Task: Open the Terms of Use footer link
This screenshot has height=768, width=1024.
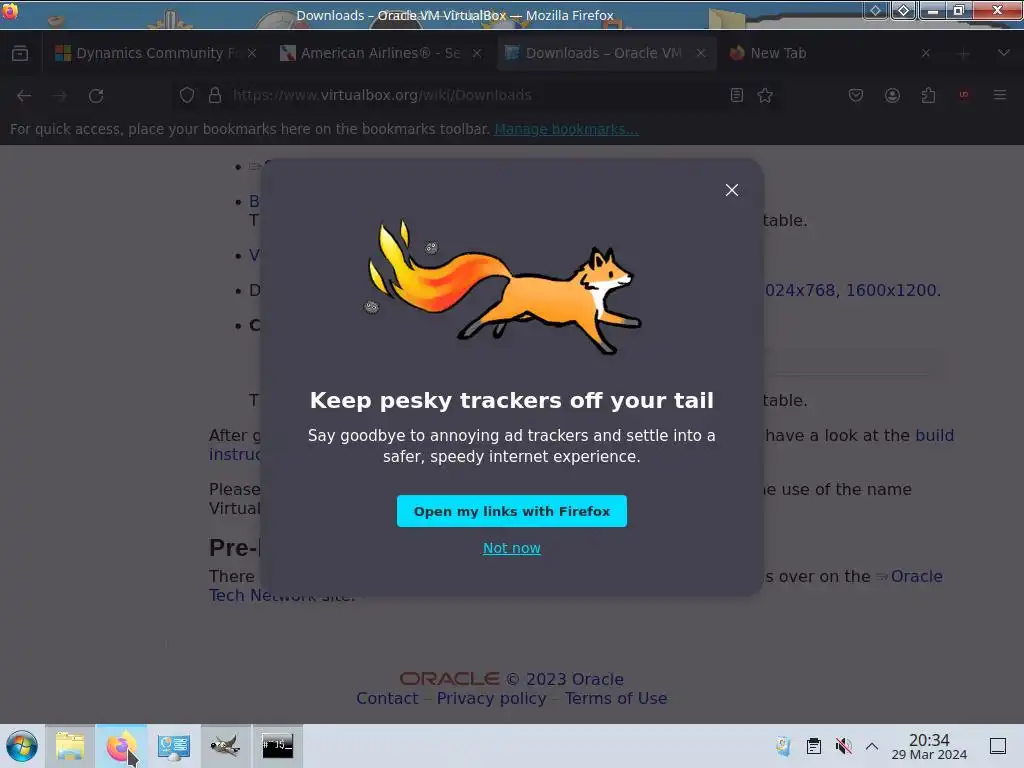Action: (616, 699)
